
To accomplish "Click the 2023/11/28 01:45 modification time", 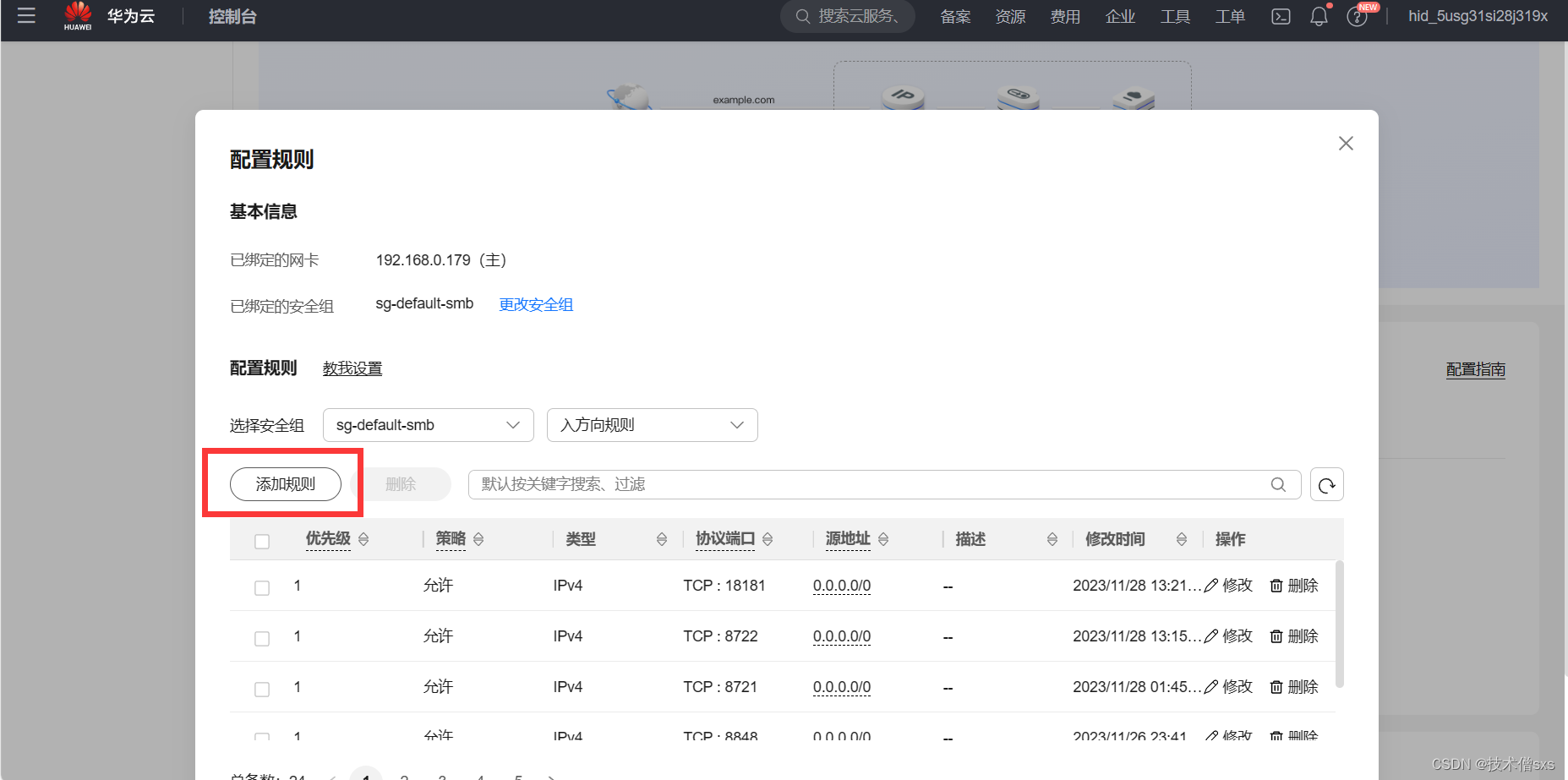I will click(1137, 687).
